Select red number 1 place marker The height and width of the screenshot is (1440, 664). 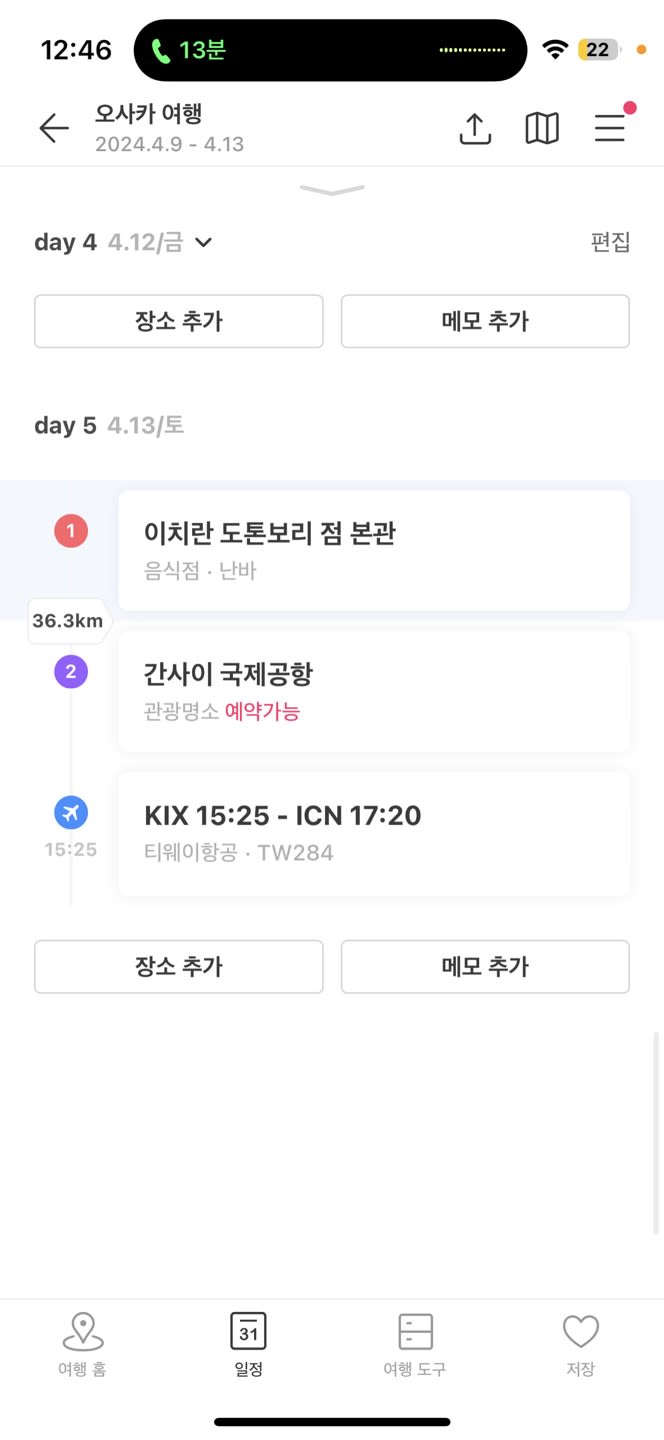click(71, 531)
